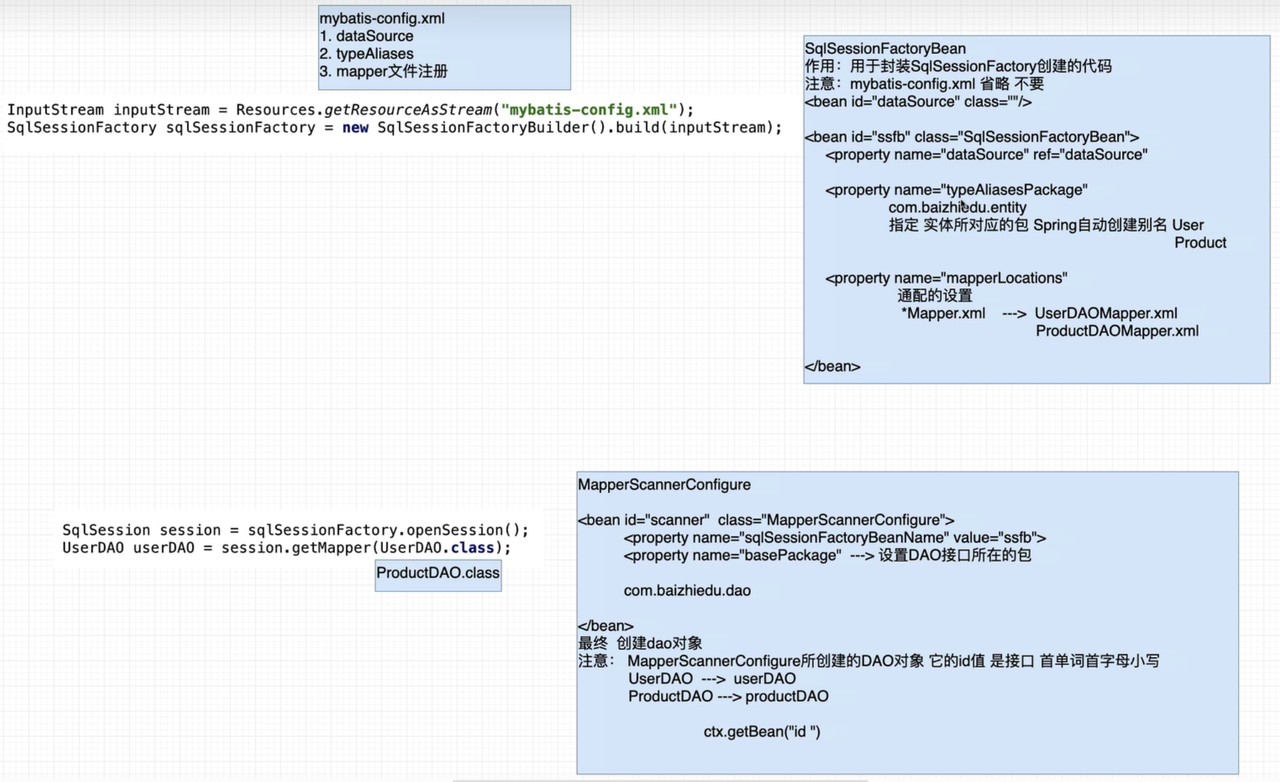Click the "UserDAOMapper.xml" file name
Screen dimensions: 1280x782
(1106, 313)
